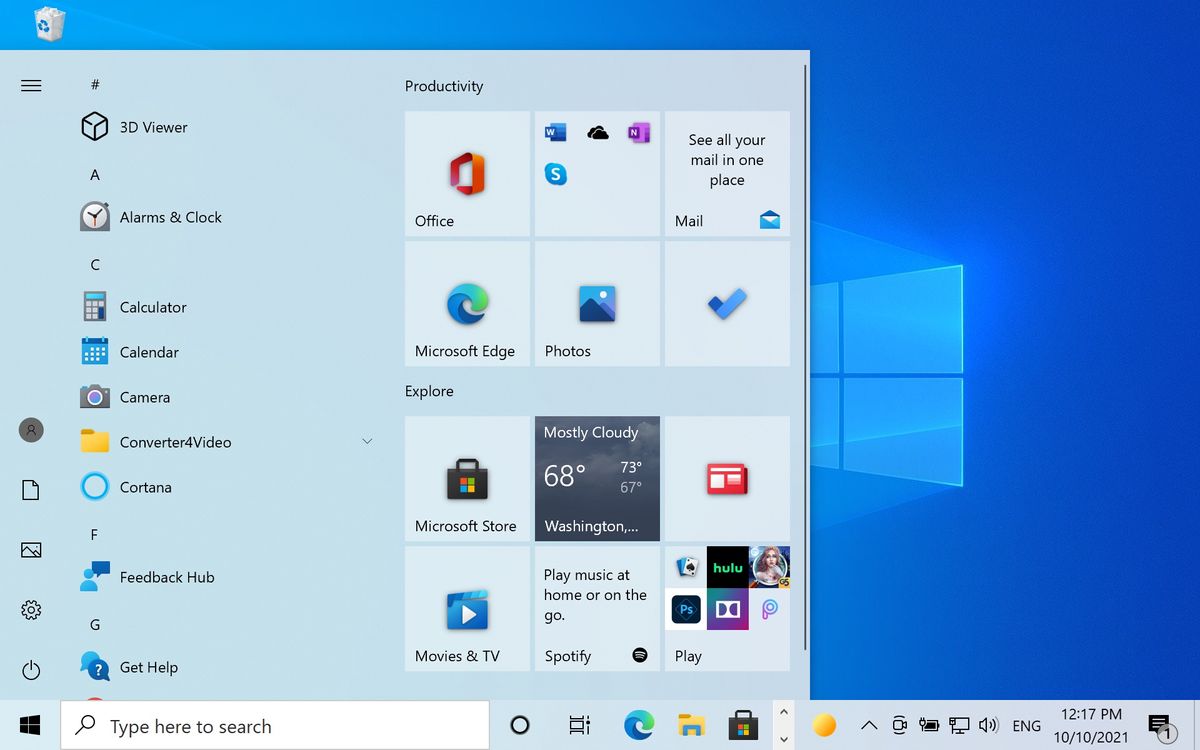The height and width of the screenshot is (750, 1200).
Task: Open the ENG language switcher
Action: (x=1027, y=724)
